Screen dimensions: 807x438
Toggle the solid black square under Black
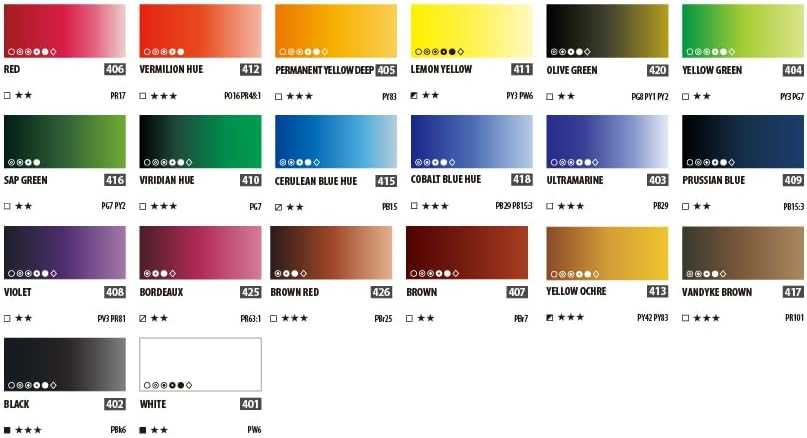(7, 430)
